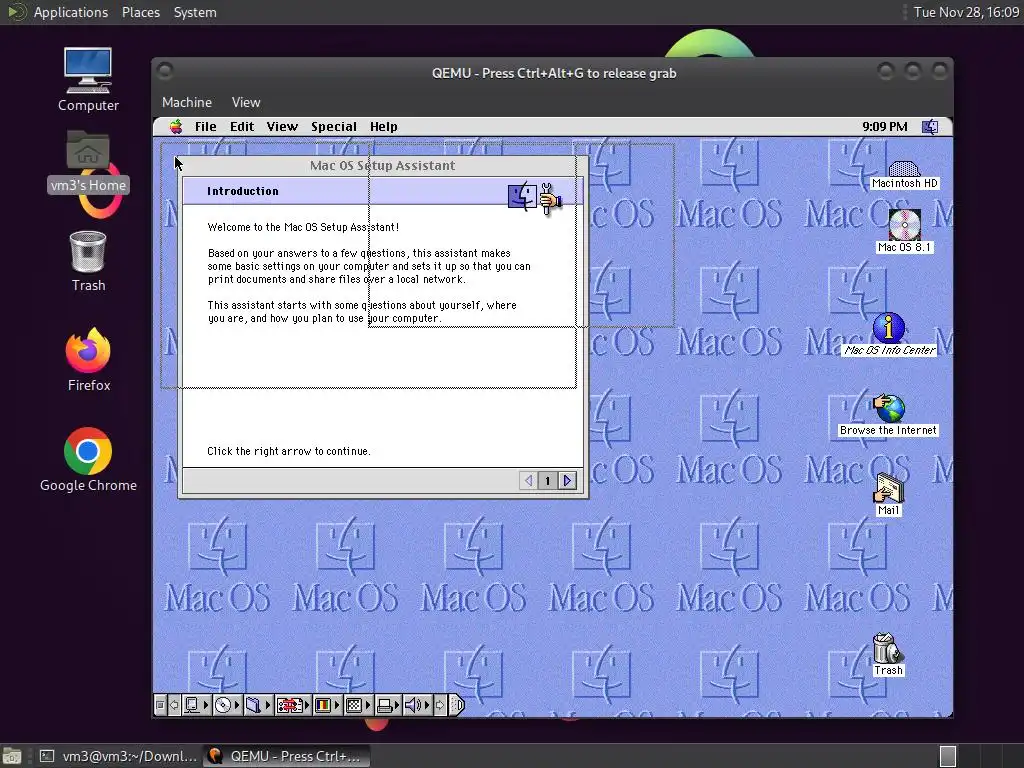The height and width of the screenshot is (768, 1024).
Task: Open the QEMU View menu
Action: [246, 103]
